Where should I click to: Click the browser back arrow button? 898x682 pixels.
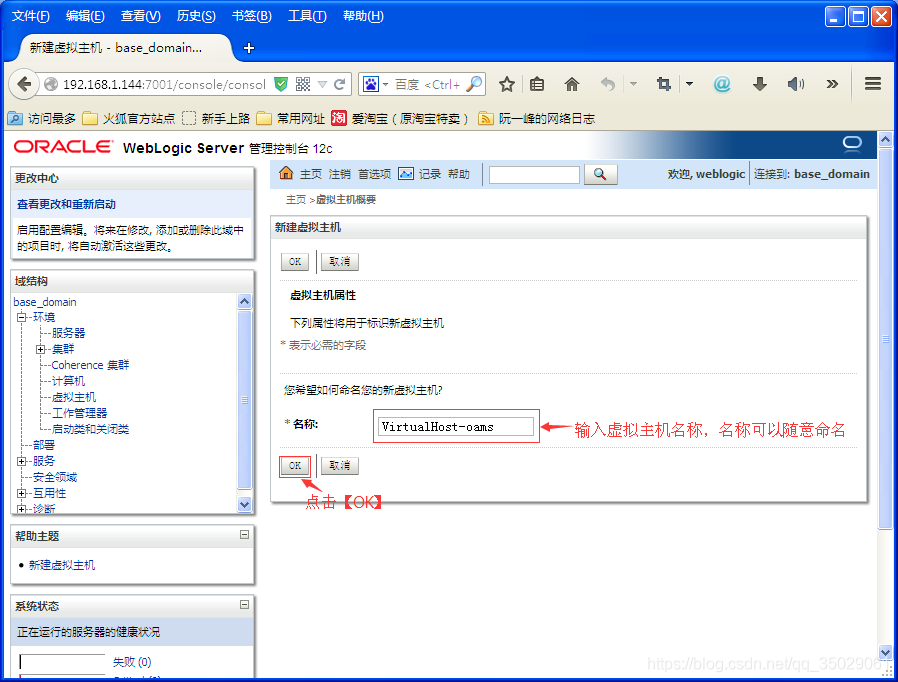click(x=24, y=84)
